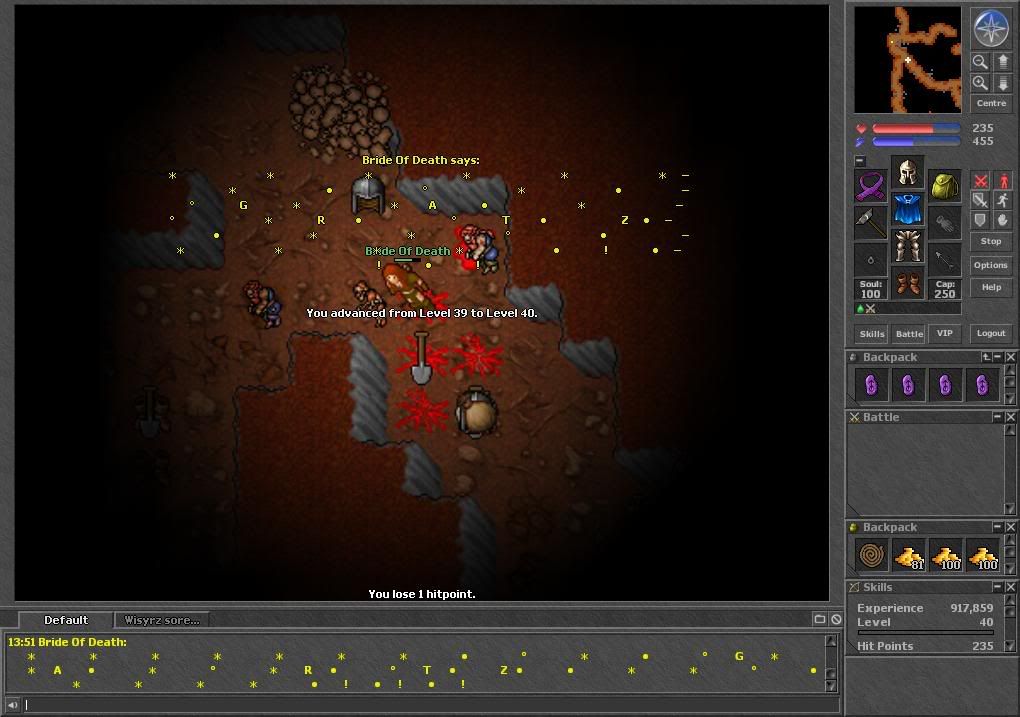Click Battle window scroll-down arrow
This screenshot has height=717, width=1020.
point(1010,509)
